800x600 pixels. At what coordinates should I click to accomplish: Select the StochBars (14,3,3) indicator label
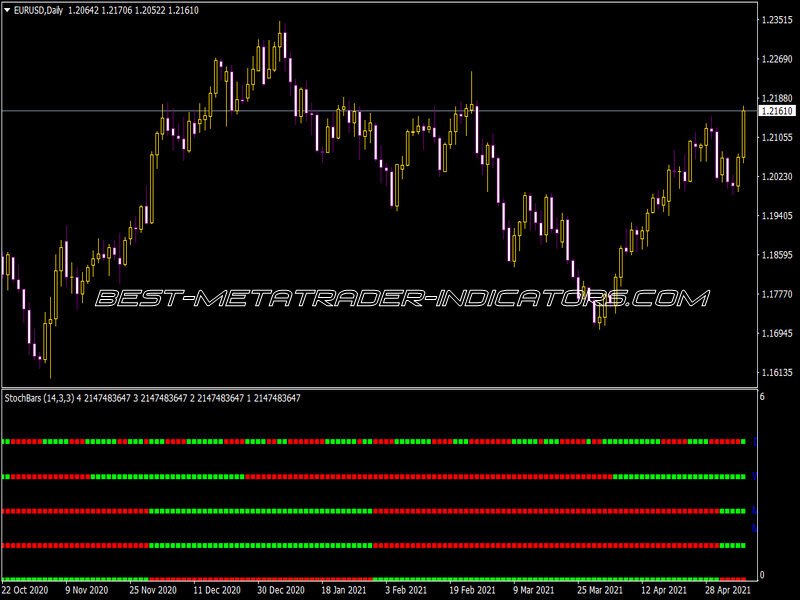pos(40,398)
